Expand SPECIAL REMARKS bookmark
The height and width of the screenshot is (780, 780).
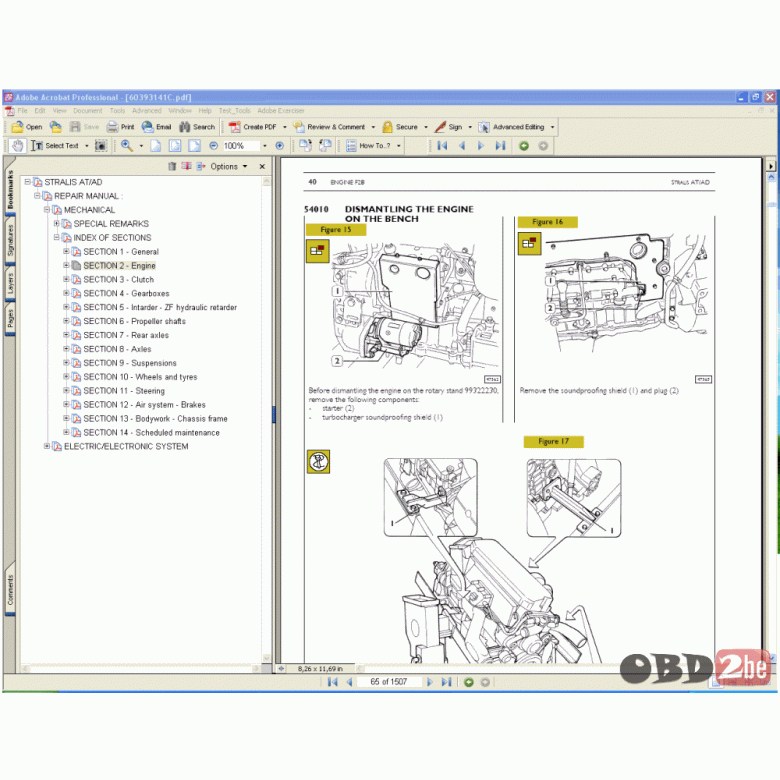(57, 224)
